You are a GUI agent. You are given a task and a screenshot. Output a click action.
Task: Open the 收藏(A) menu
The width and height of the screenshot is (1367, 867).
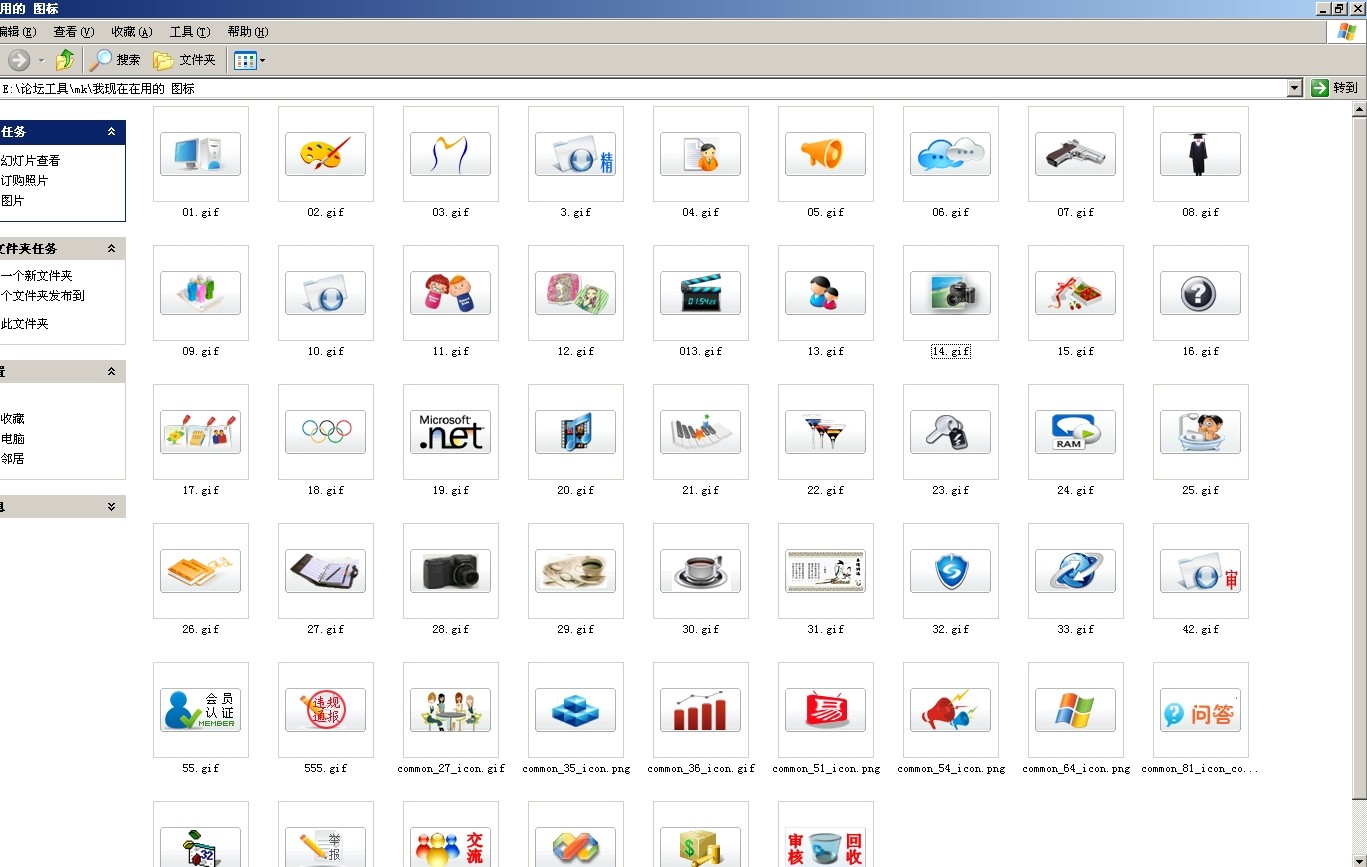(132, 32)
